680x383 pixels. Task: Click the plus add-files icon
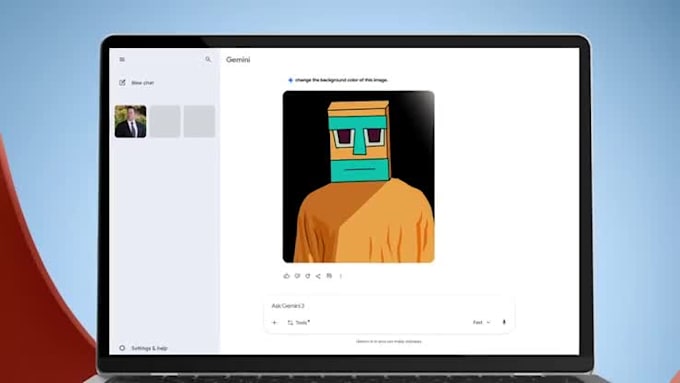[274, 323]
